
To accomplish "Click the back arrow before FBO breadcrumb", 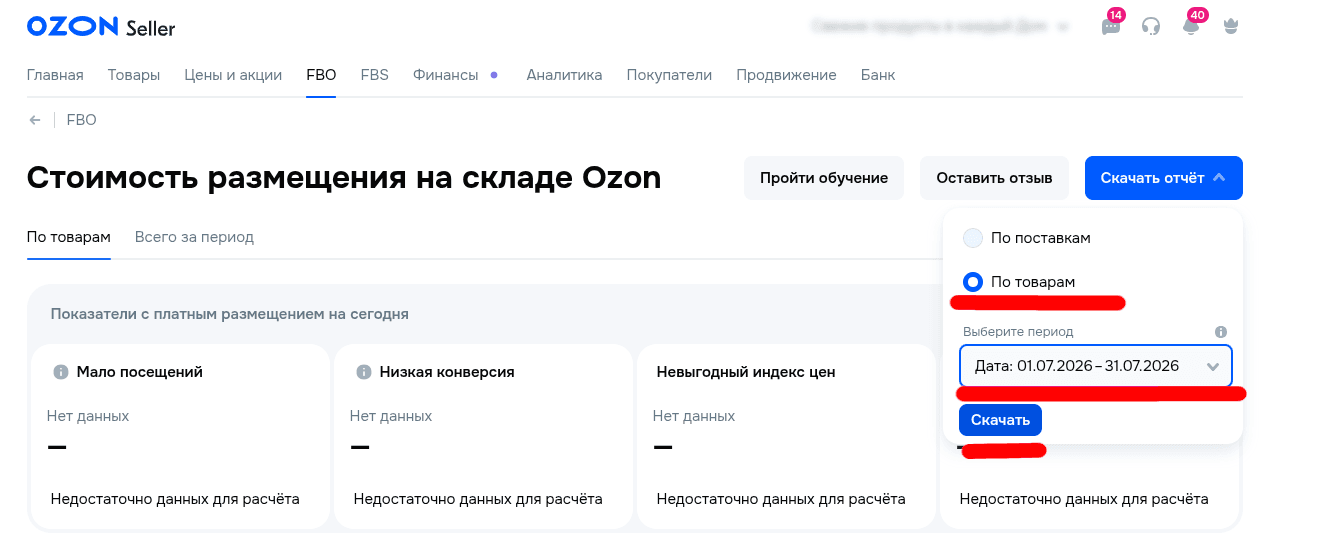I will coord(35,120).
